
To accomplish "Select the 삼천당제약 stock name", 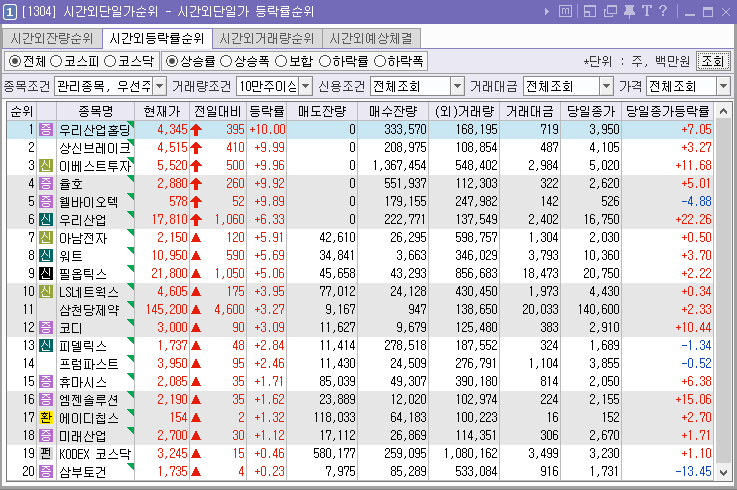I will (x=89, y=309).
